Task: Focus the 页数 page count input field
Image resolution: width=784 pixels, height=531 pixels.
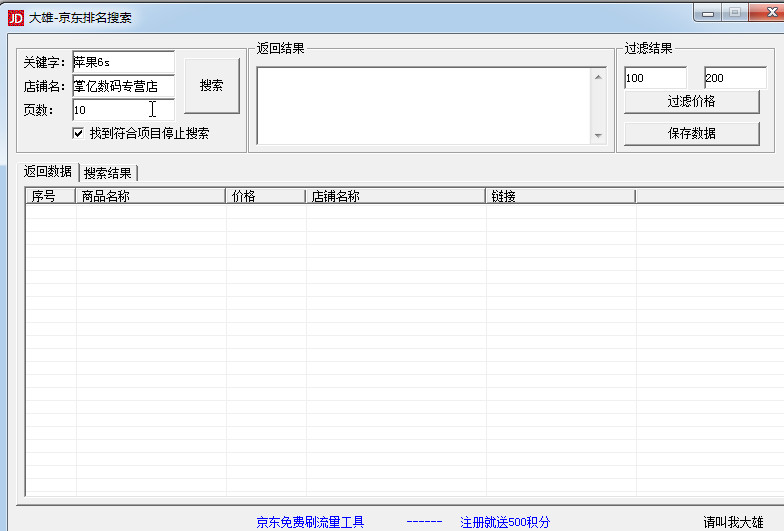Action: click(x=124, y=110)
